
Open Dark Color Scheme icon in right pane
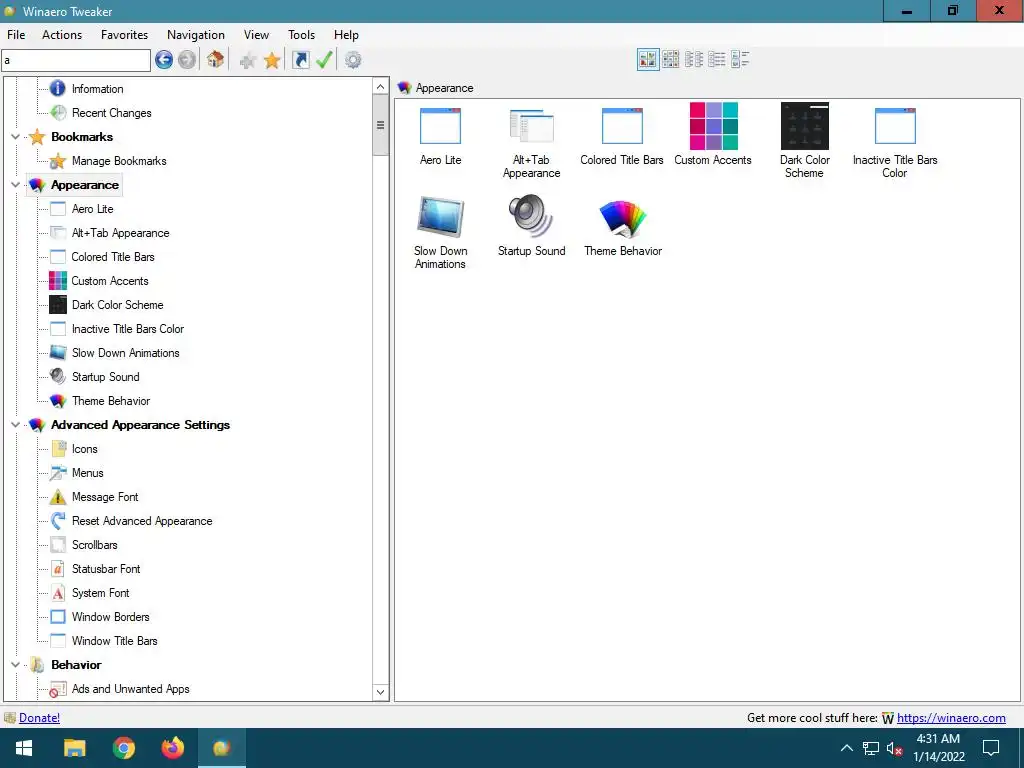click(805, 126)
